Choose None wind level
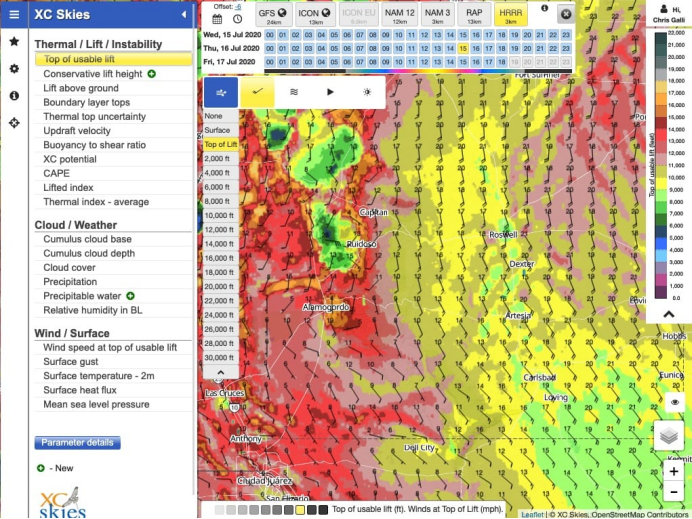The width and height of the screenshot is (692, 519). tap(221, 116)
